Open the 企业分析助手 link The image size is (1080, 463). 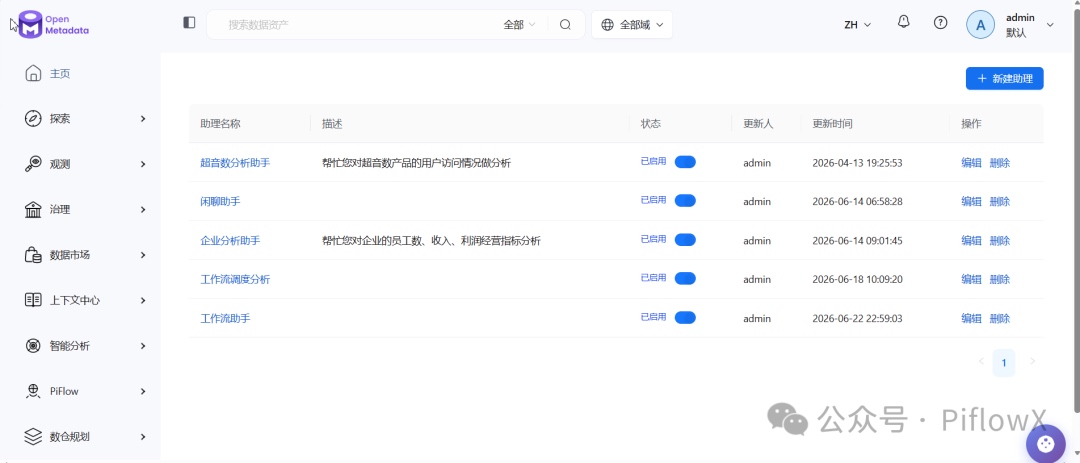[230, 241]
